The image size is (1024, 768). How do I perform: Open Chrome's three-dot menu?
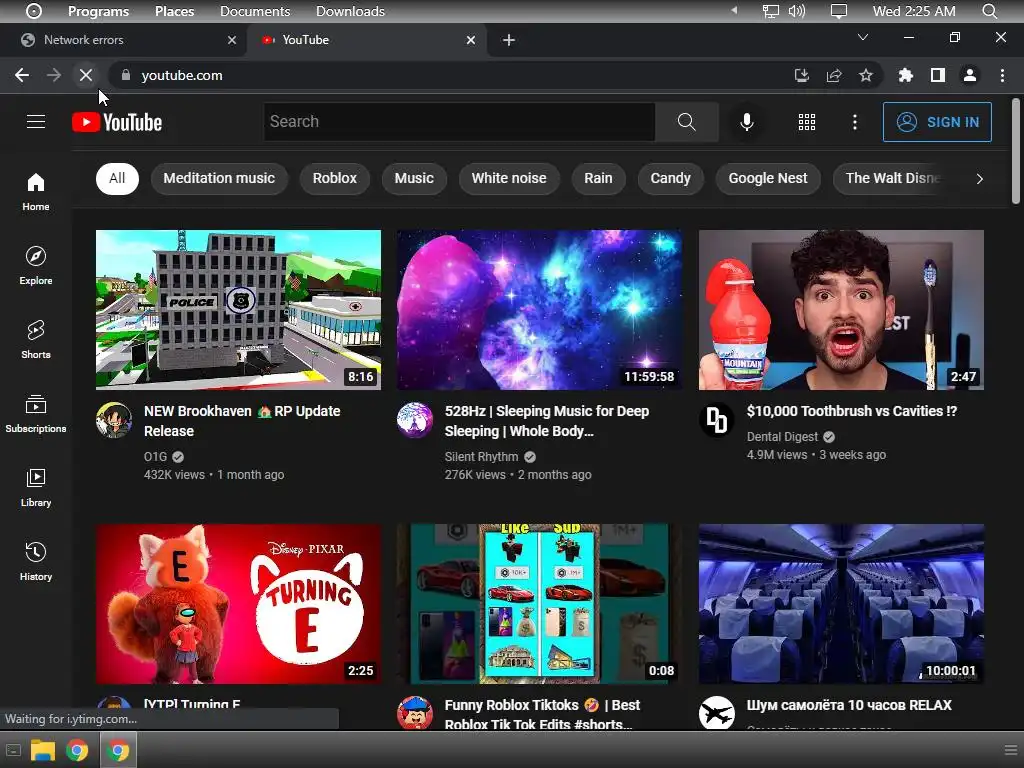pyautogui.click(x=1002, y=76)
